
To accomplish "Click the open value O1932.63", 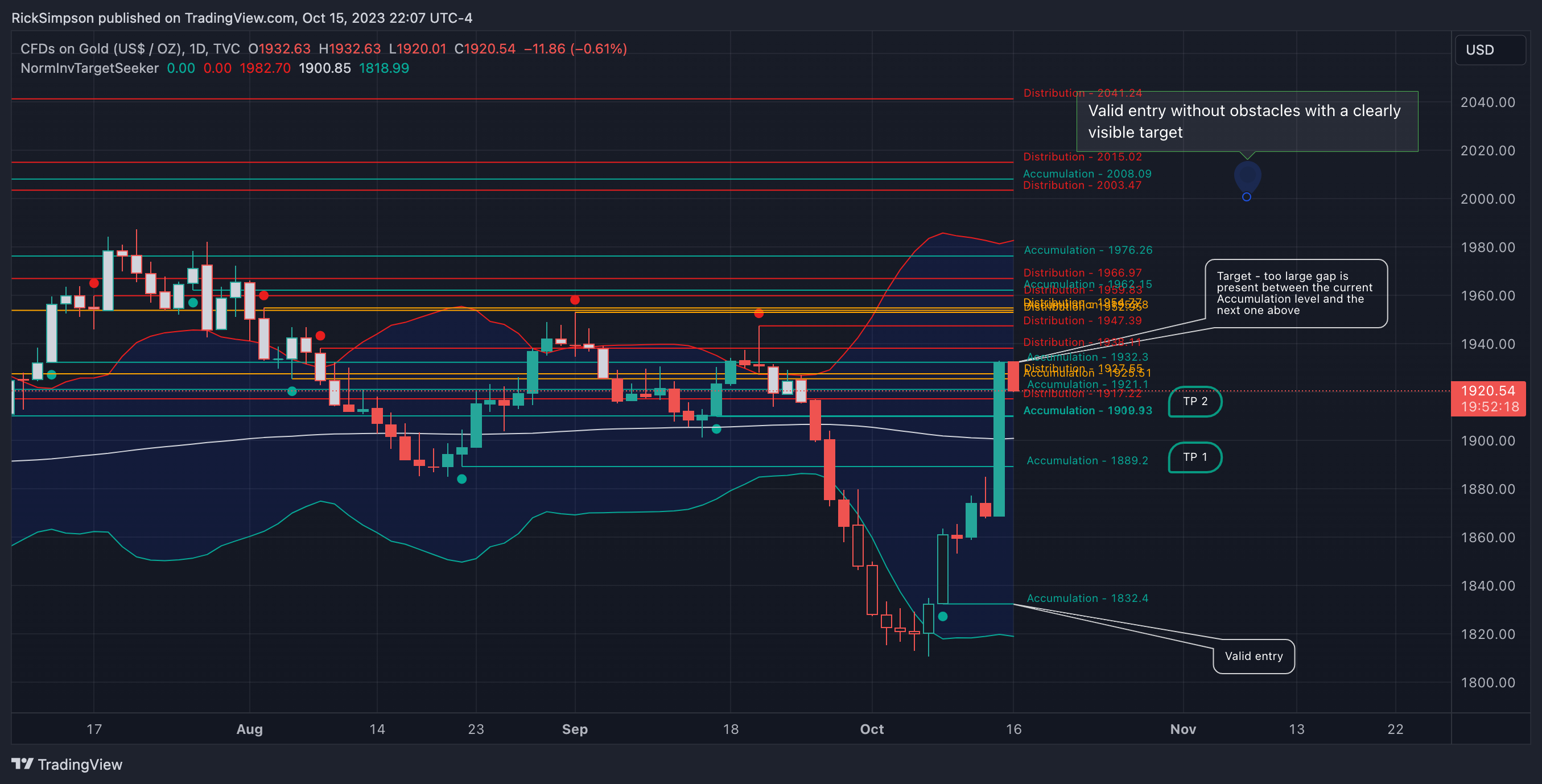I will [x=279, y=49].
